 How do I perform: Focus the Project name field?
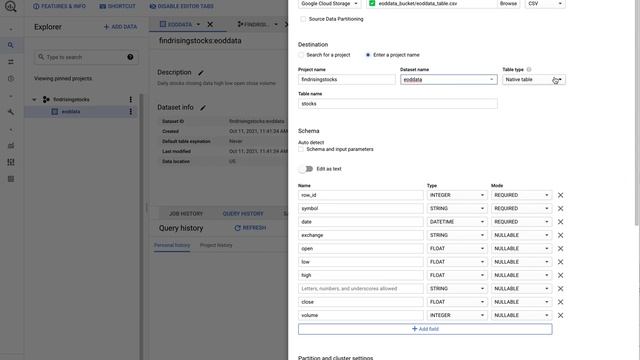pos(347,80)
